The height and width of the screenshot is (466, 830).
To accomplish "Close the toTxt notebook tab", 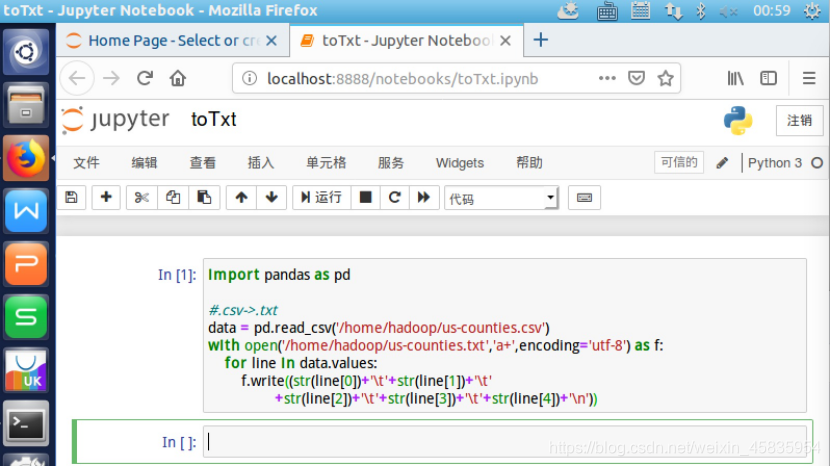I will pos(506,41).
